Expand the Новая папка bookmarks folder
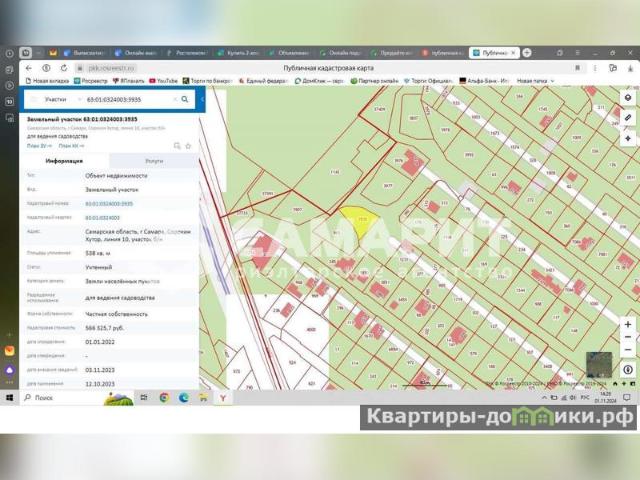Viewport: 640px width, 480px height. pos(536,81)
